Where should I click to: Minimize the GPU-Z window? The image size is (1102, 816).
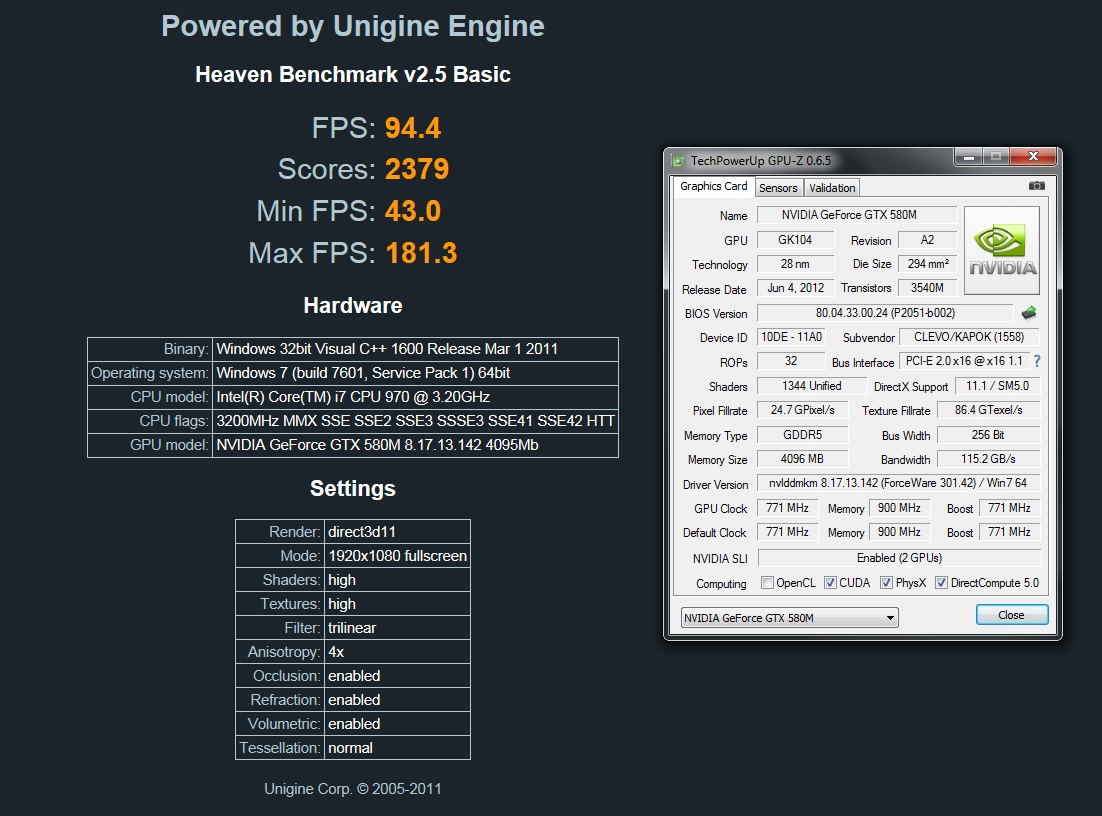coord(968,157)
